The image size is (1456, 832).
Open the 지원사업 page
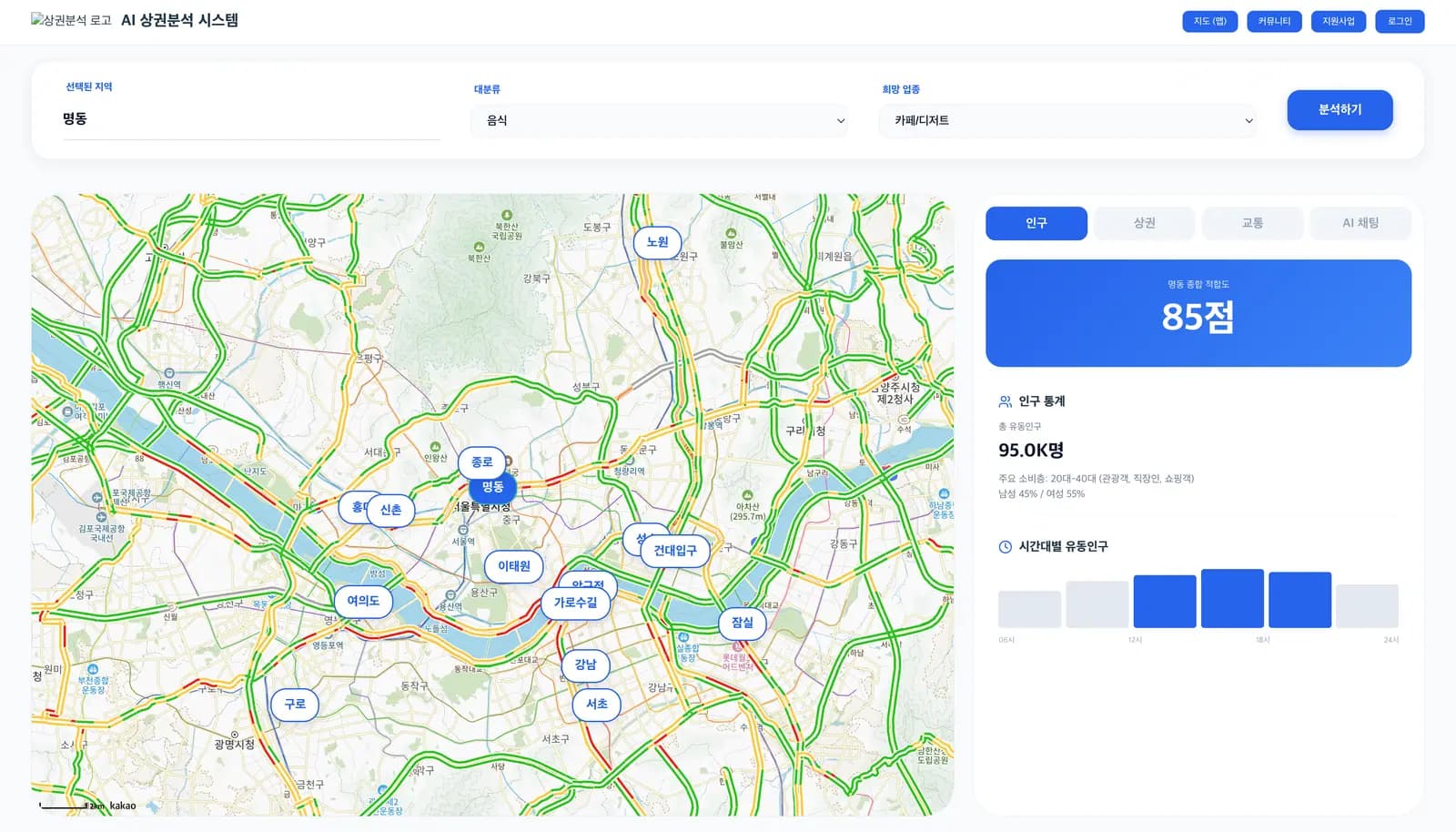pos(1338,21)
